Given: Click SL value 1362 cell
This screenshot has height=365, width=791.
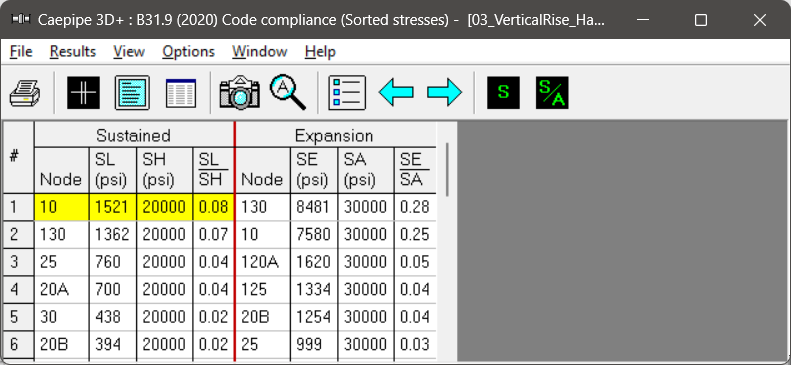Looking at the screenshot, I should 112,234.
